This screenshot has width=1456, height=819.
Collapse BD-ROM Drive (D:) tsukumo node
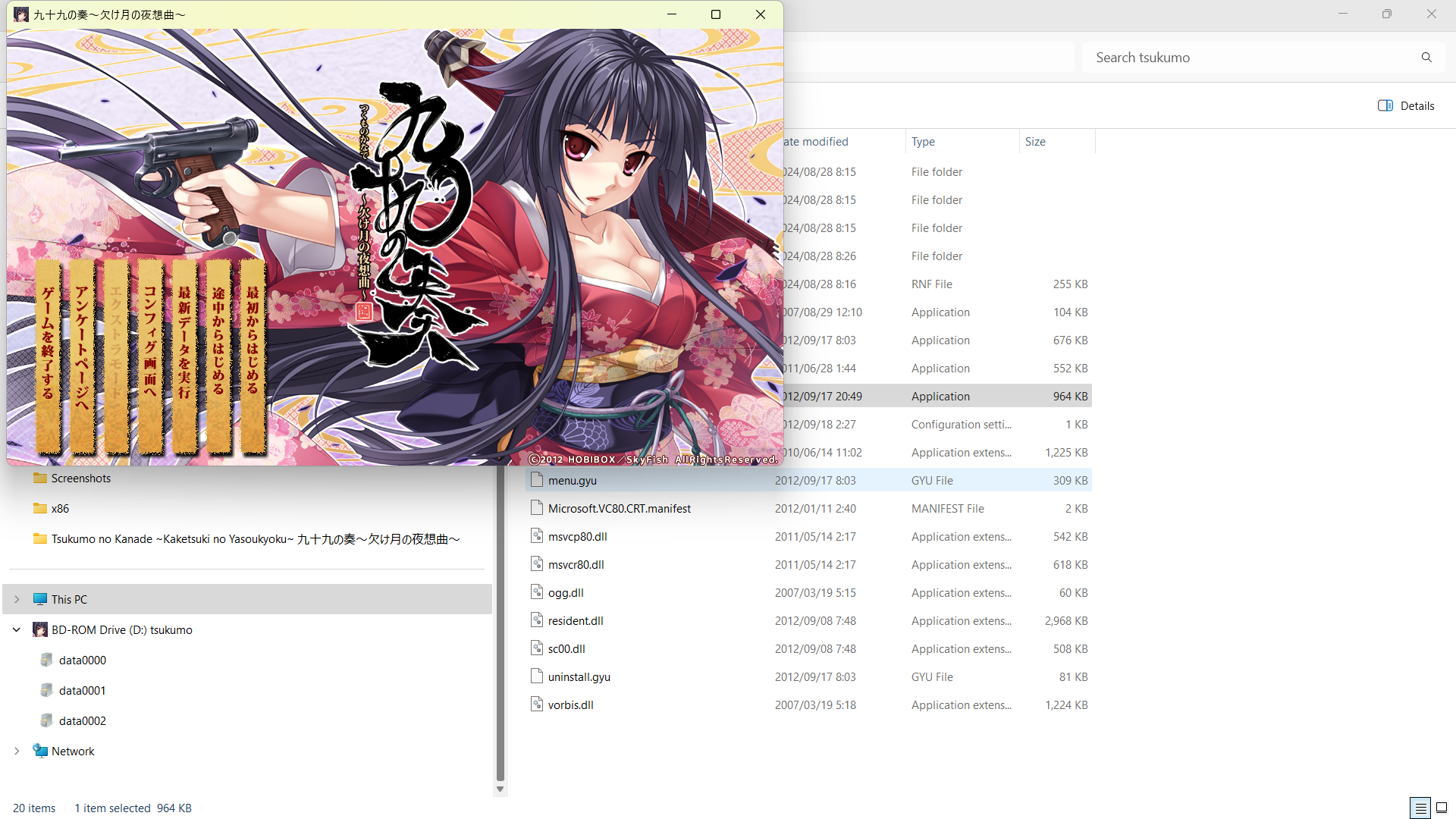(17, 629)
